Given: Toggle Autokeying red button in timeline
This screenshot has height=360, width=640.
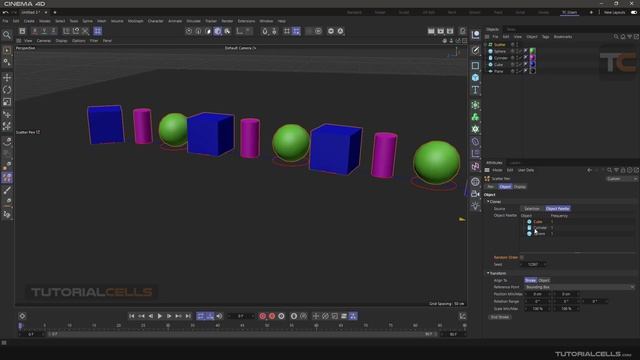Looking at the screenshot, I should point(272,316).
